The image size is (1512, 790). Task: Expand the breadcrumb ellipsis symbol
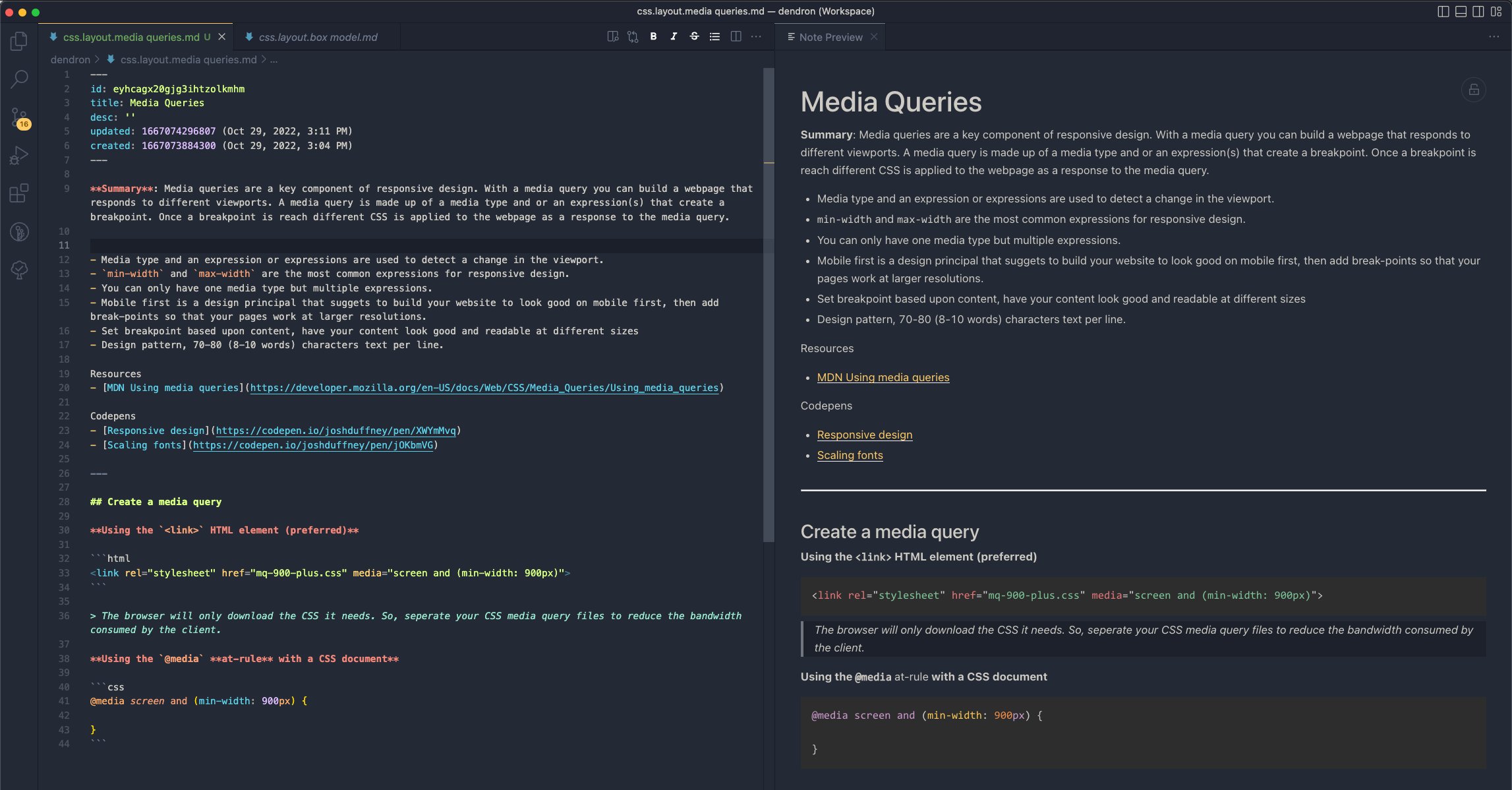274,59
